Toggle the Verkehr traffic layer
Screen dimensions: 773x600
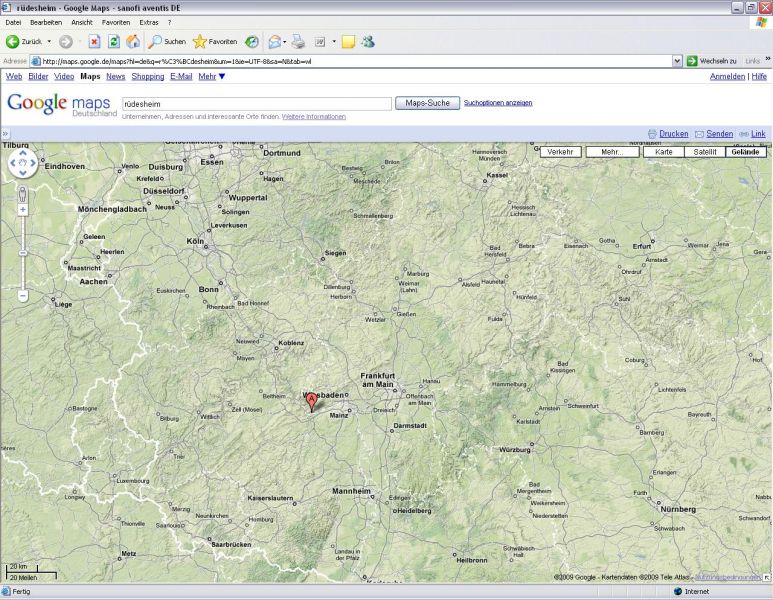click(x=561, y=152)
